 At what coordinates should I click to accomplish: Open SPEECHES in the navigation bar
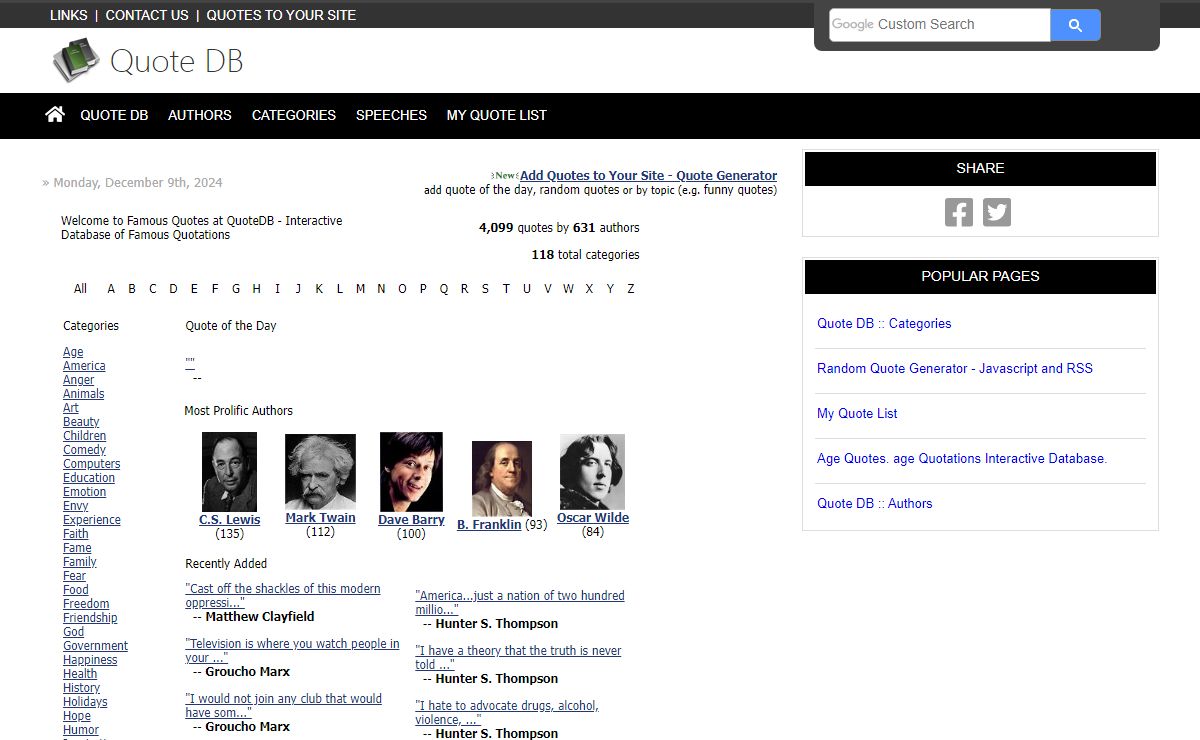point(391,115)
